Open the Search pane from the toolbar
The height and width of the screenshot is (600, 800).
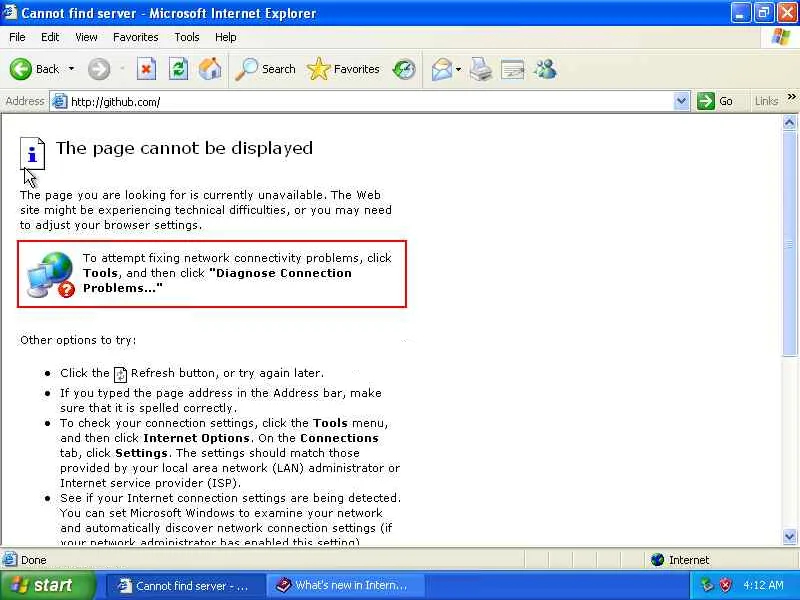coord(265,69)
